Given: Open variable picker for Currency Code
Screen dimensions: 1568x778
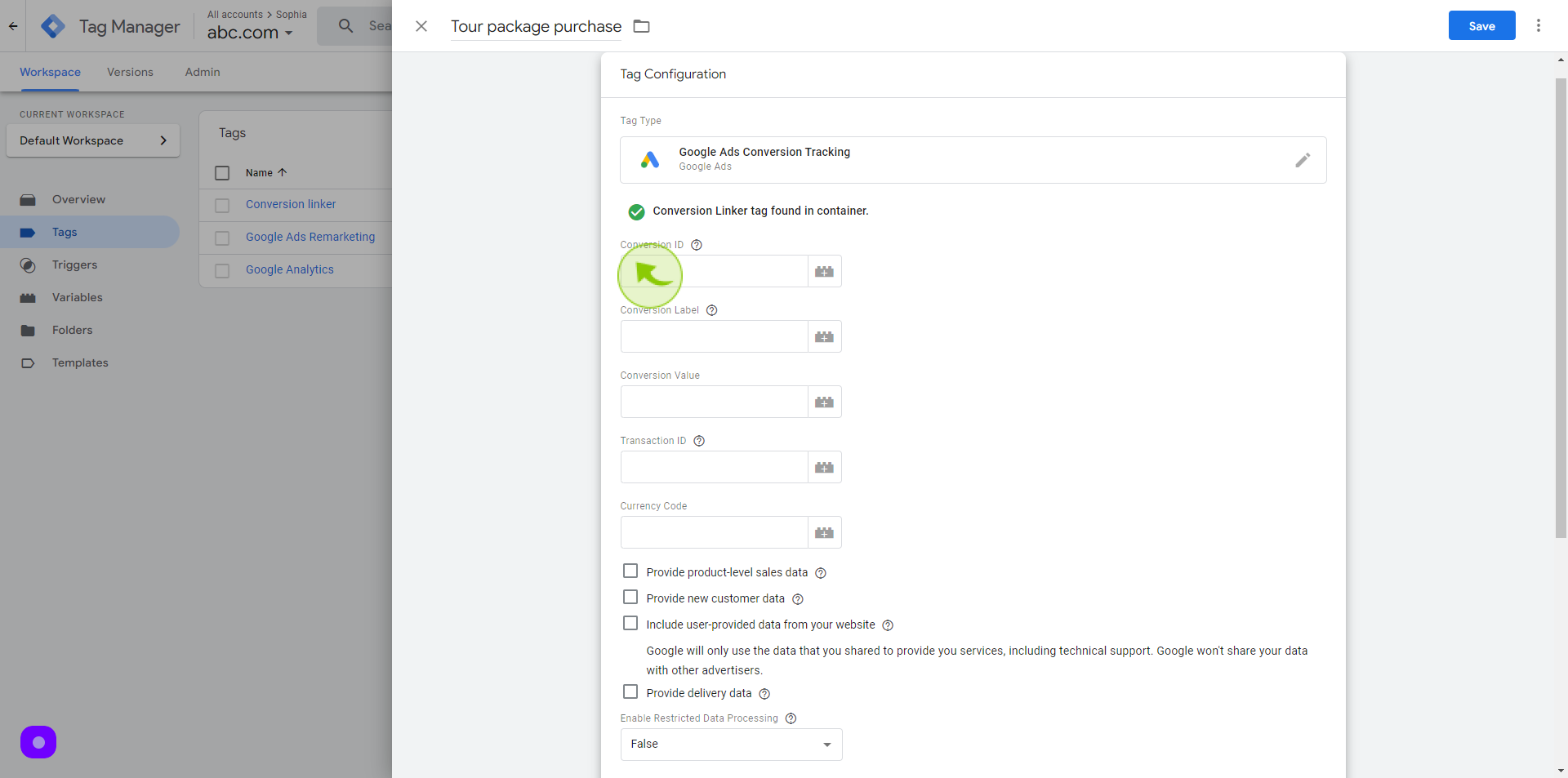Looking at the screenshot, I should click(x=825, y=532).
